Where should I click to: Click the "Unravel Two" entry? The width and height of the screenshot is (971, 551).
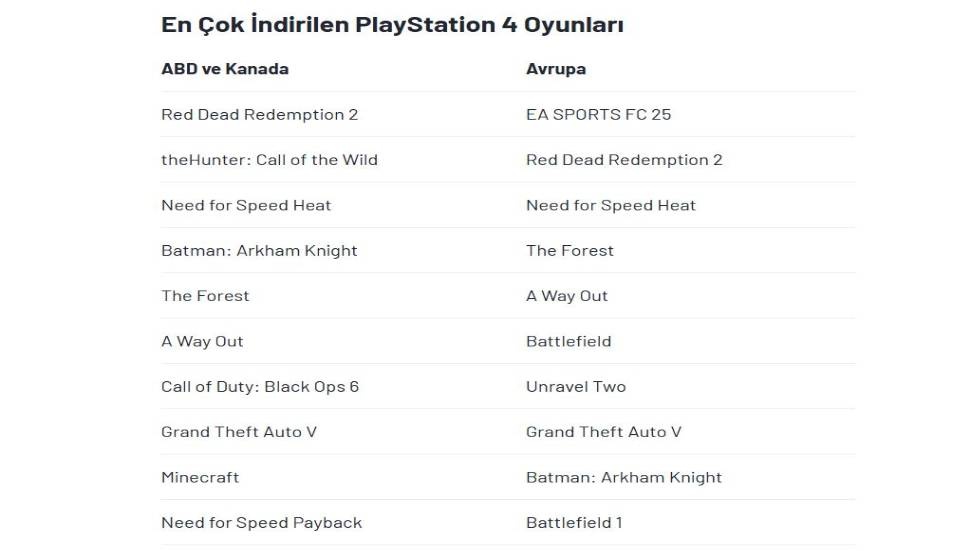pyautogui.click(x=576, y=386)
